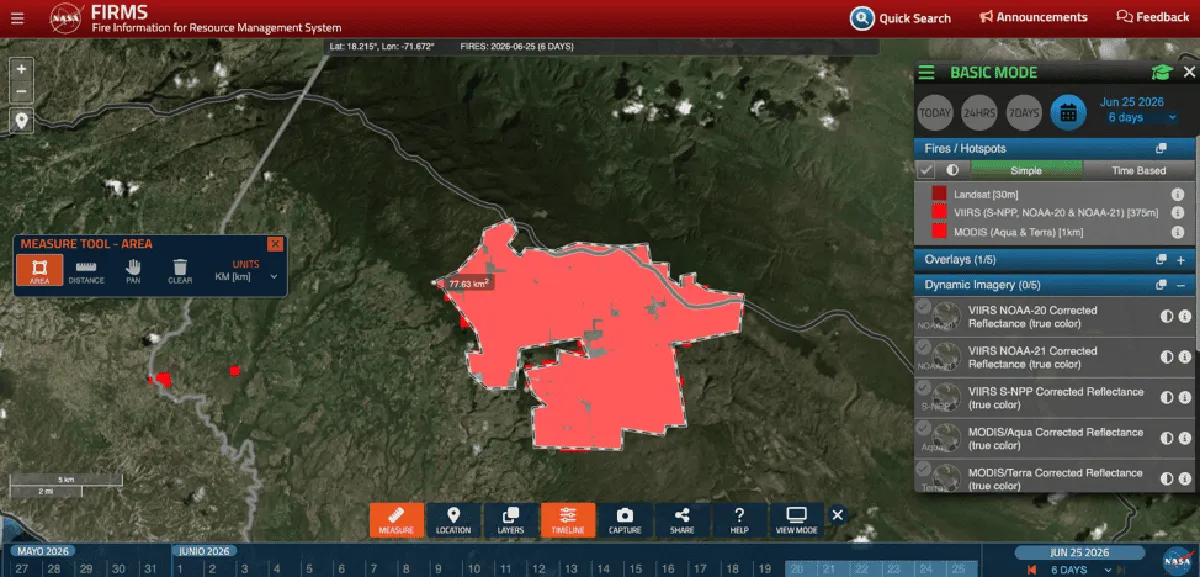1200x577 pixels.
Task: Click the map location pin button
Action: [x=22, y=120]
